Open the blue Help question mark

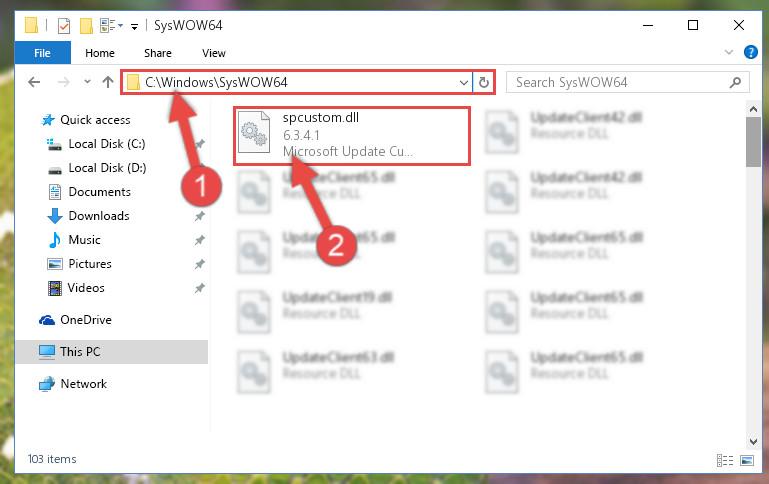[x=750, y=52]
